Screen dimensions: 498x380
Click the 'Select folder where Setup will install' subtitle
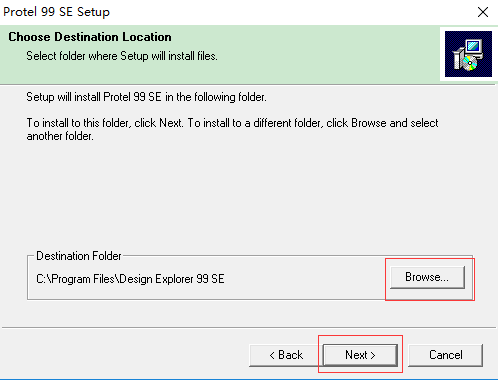pyautogui.click(x=122, y=56)
